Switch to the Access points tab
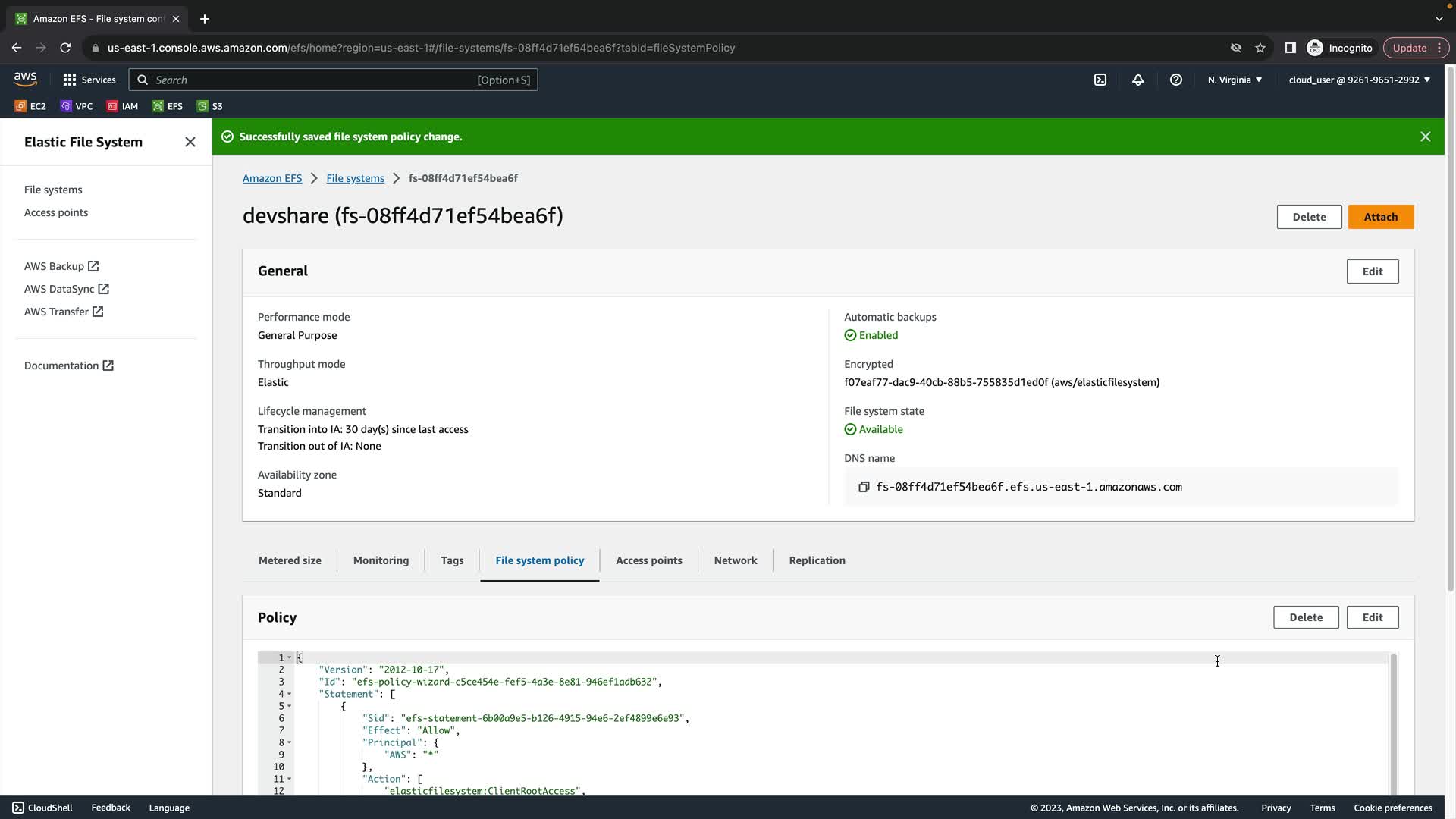 point(648,560)
